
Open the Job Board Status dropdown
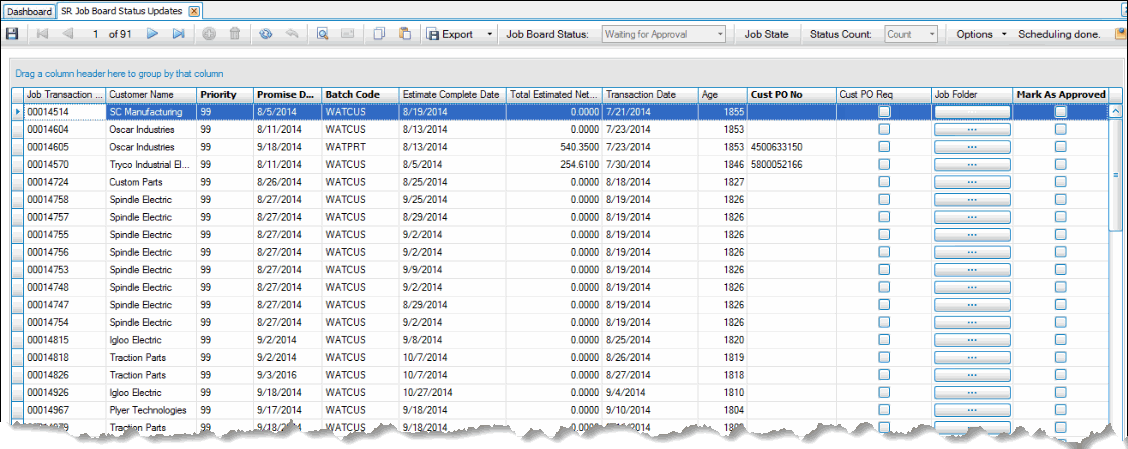point(664,34)
